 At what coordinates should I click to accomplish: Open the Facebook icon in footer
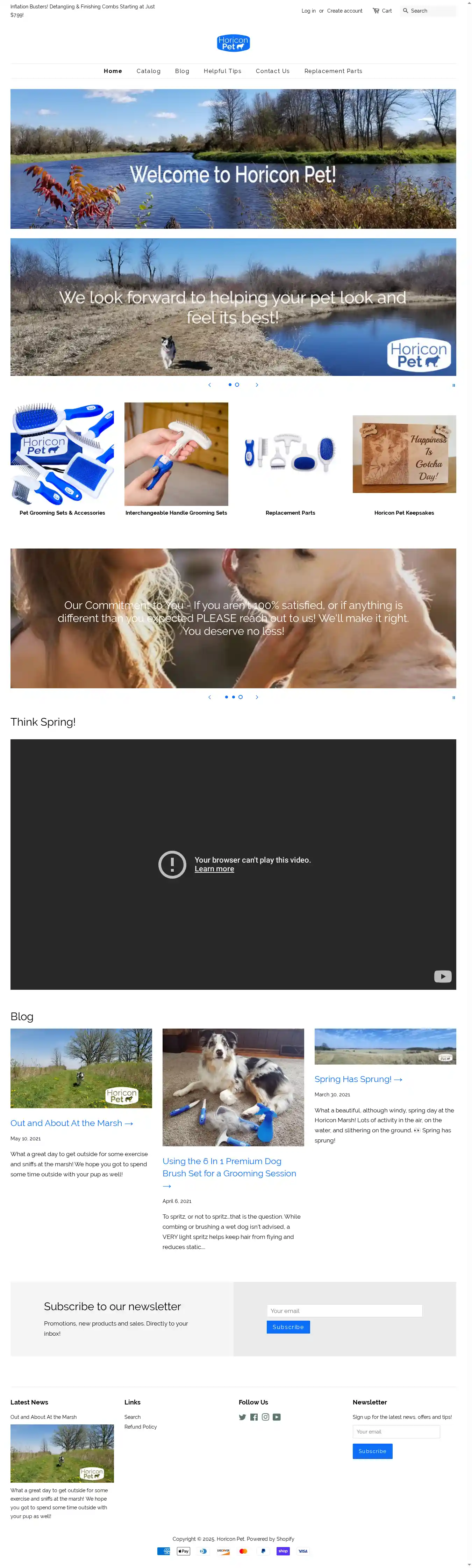254,1417
